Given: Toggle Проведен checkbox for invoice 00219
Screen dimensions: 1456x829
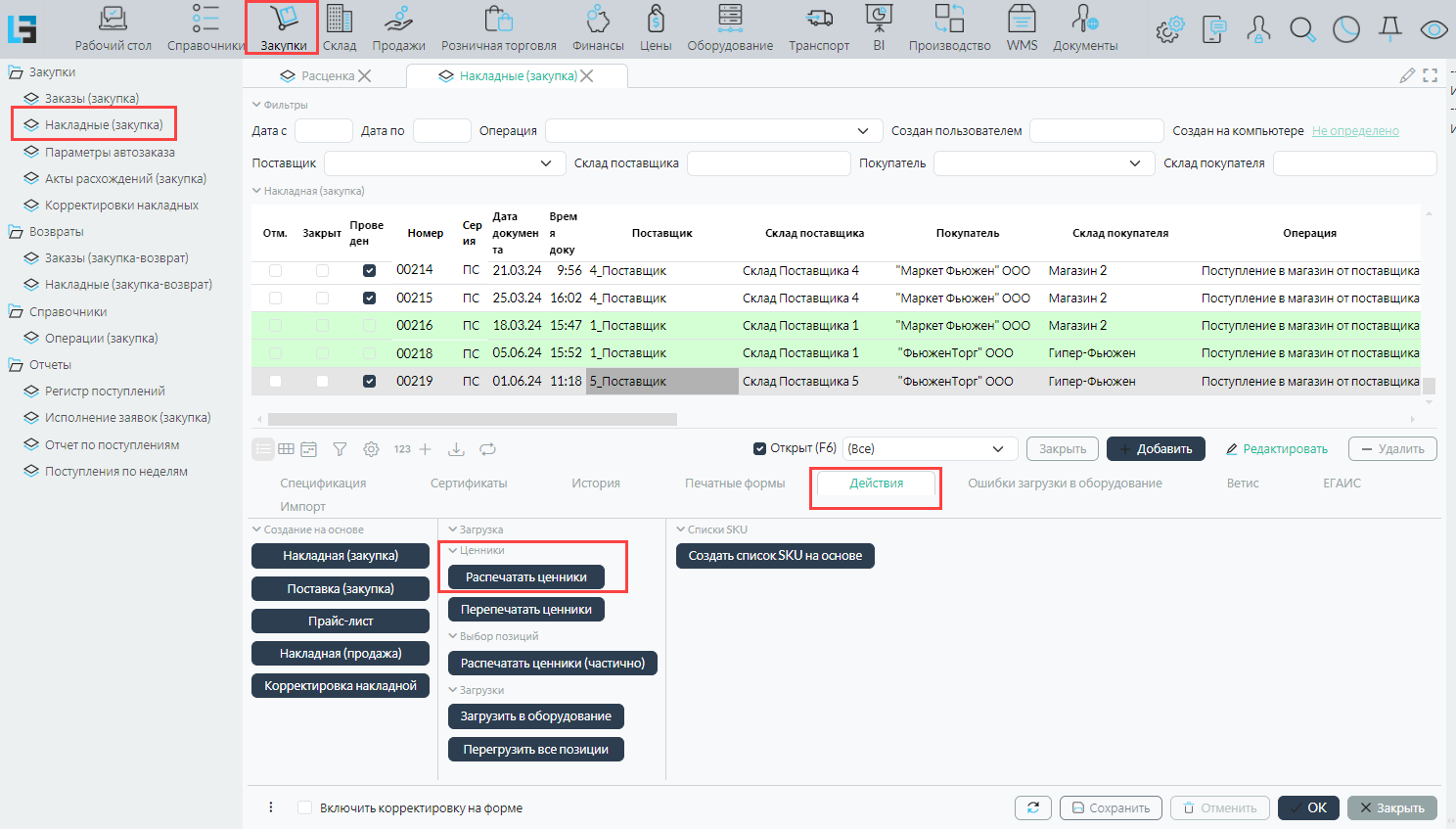Looking at the screenshot, I should 369,382.
